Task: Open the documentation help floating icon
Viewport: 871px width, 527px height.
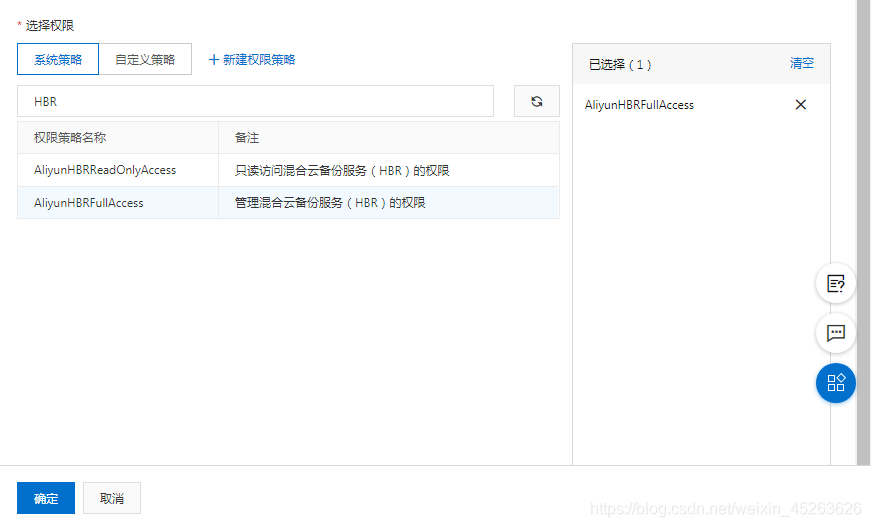Action: click(835, 283)
